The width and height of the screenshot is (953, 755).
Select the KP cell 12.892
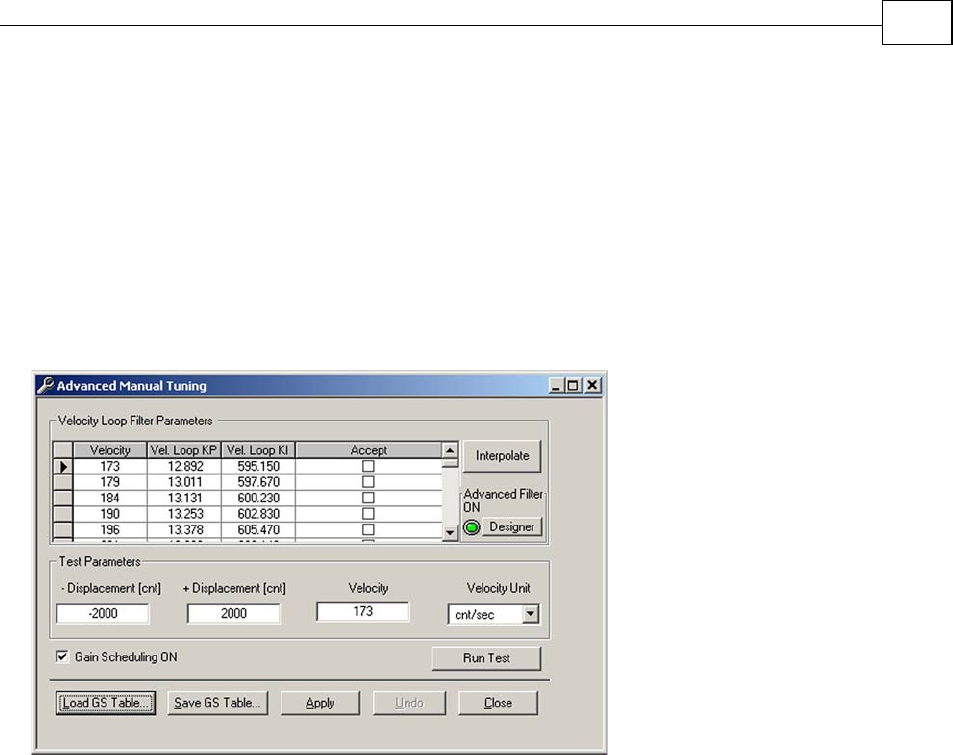point(184,466)
